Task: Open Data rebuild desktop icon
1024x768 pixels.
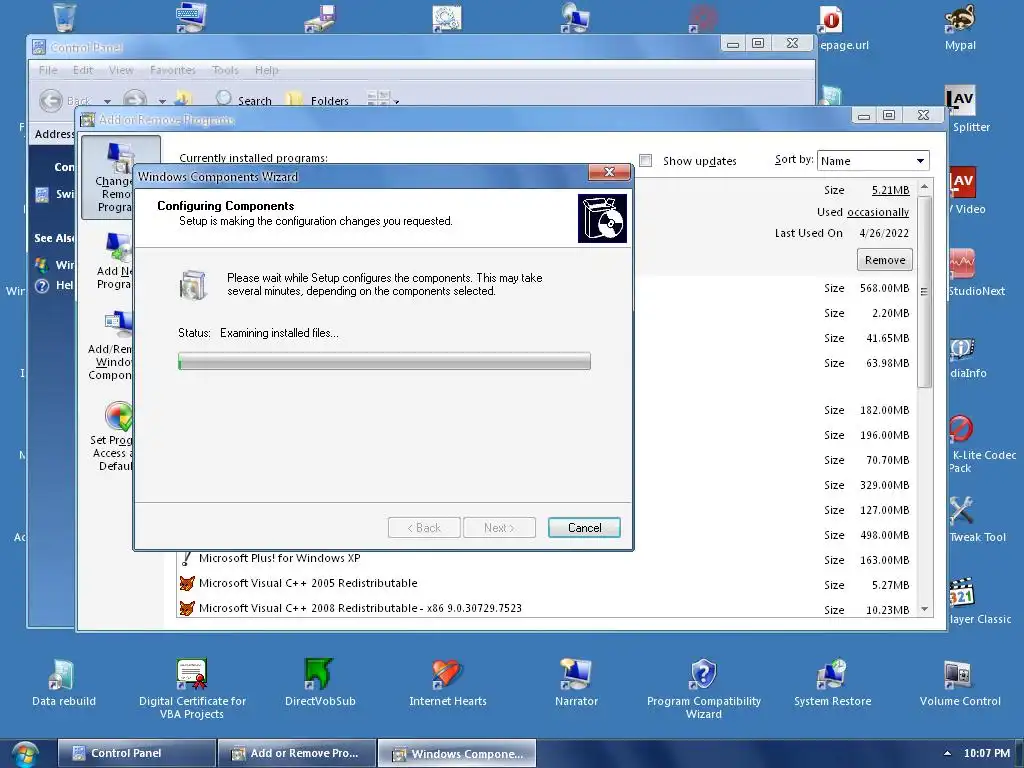Action: pos(63,683)
